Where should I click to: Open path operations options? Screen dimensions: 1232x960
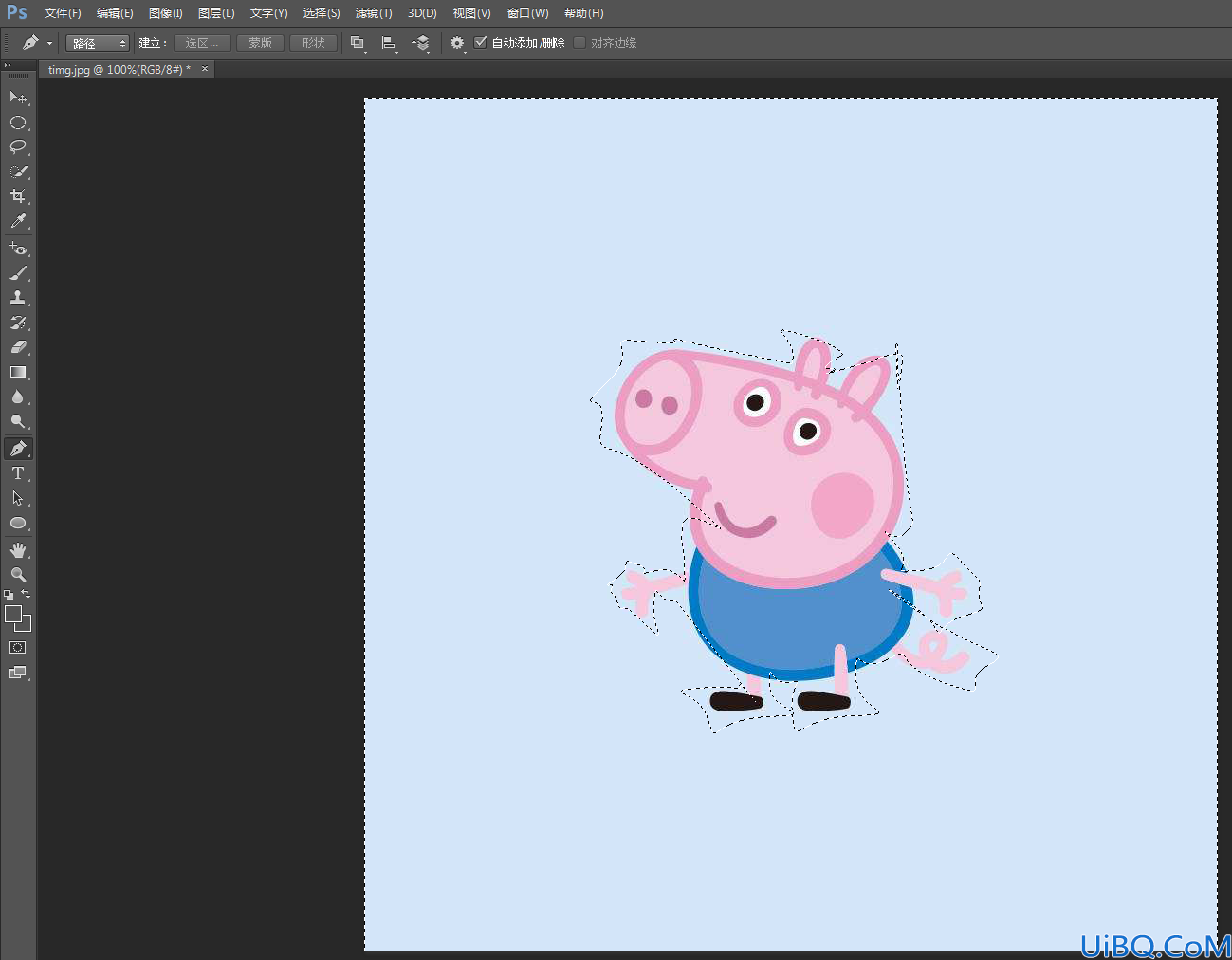358,43
